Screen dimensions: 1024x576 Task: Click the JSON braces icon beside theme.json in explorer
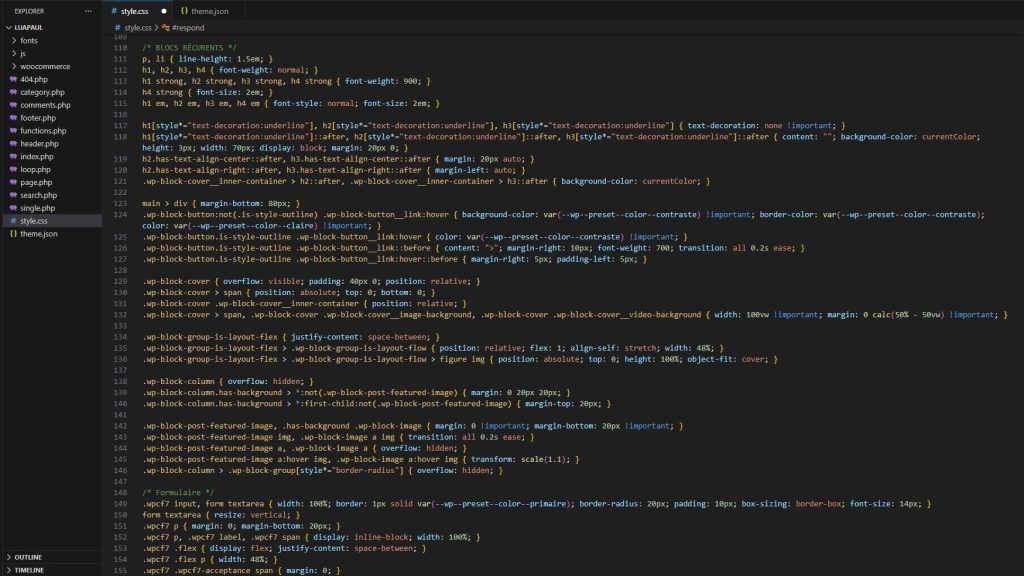click(13, 234)
